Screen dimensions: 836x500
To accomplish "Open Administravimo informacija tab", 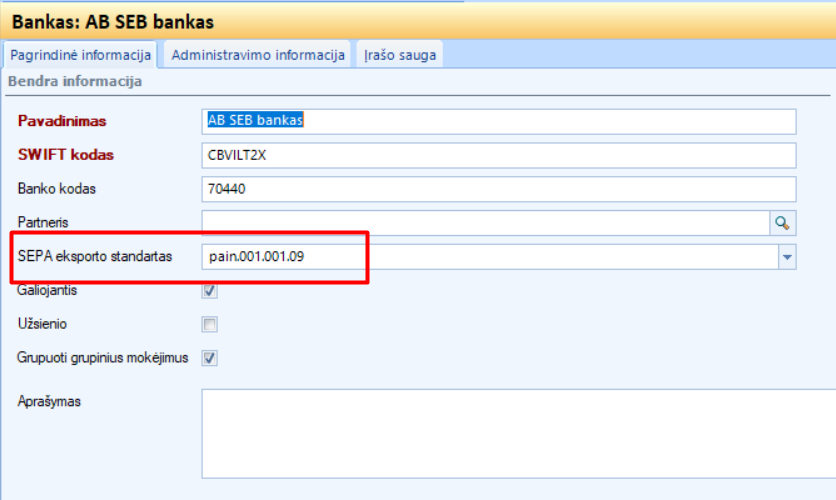I will [258, 55].
